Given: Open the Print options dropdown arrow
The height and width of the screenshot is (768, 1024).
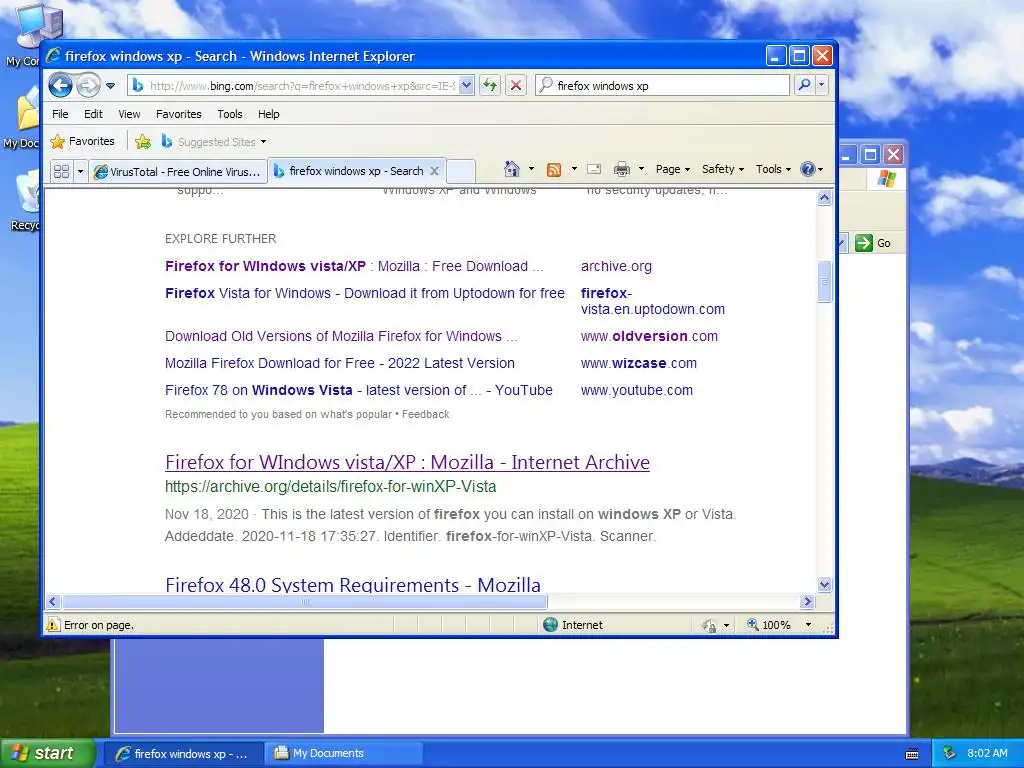Looking at the screenshot, I should 641,169.
